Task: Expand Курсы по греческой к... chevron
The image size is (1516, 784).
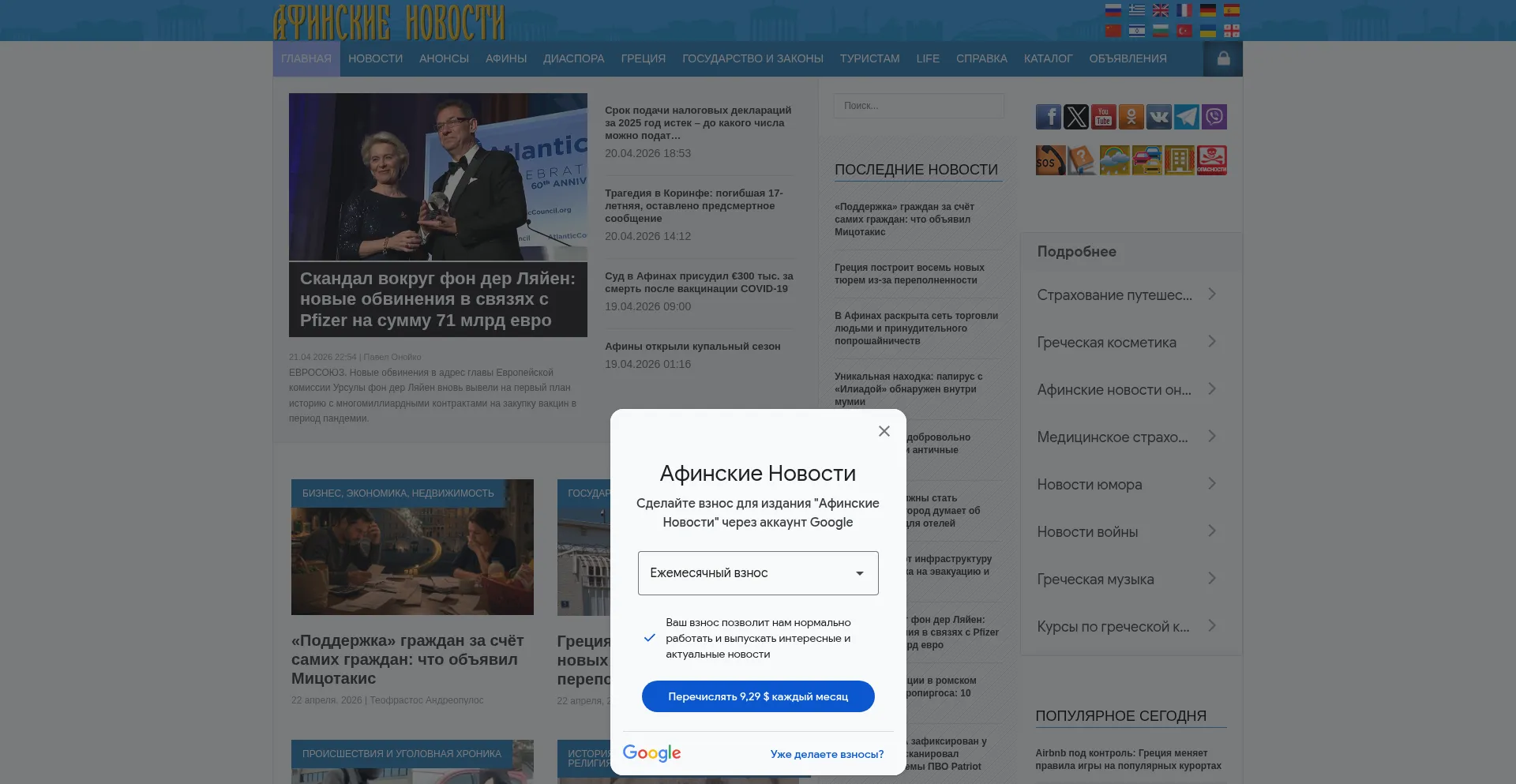Action: pos(1211,626)
